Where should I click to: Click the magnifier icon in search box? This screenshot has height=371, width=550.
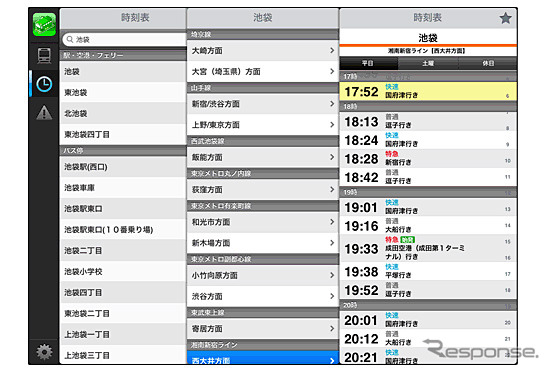pos(70,39)
